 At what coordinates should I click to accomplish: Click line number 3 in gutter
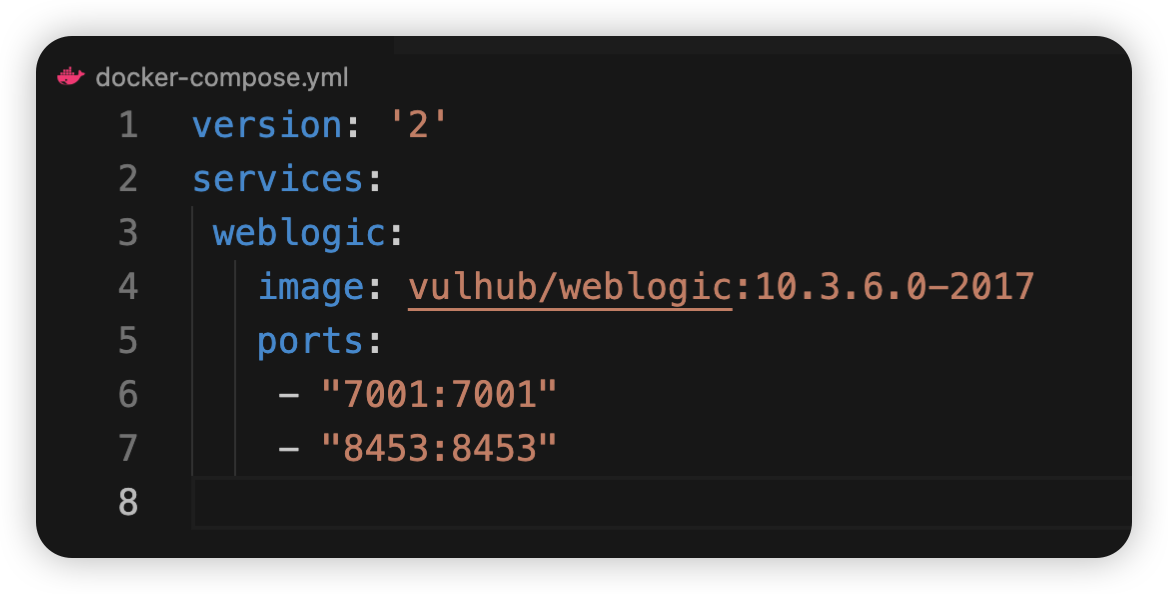(x=128, y=233)
